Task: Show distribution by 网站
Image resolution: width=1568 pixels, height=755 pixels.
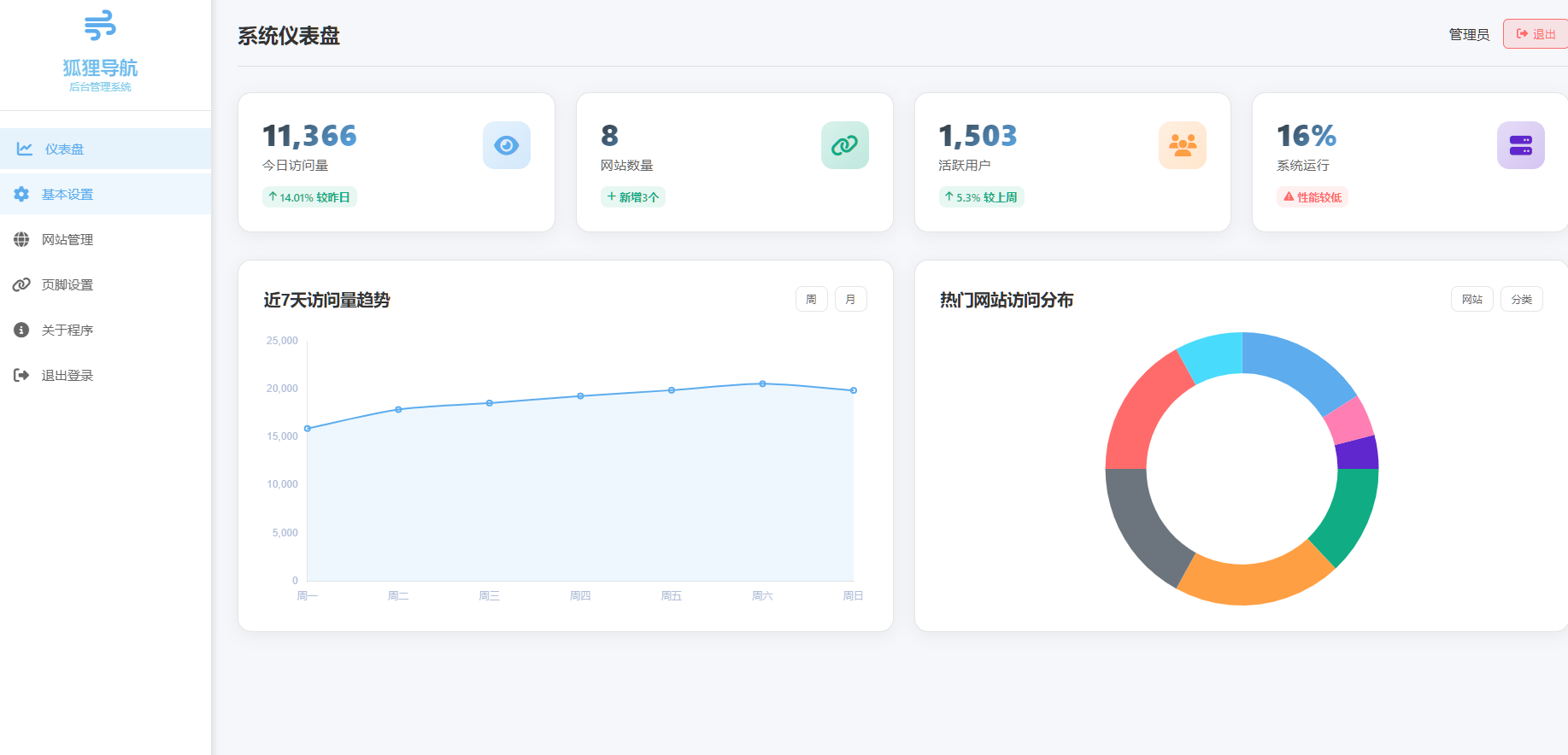Action: [1471, 299]
